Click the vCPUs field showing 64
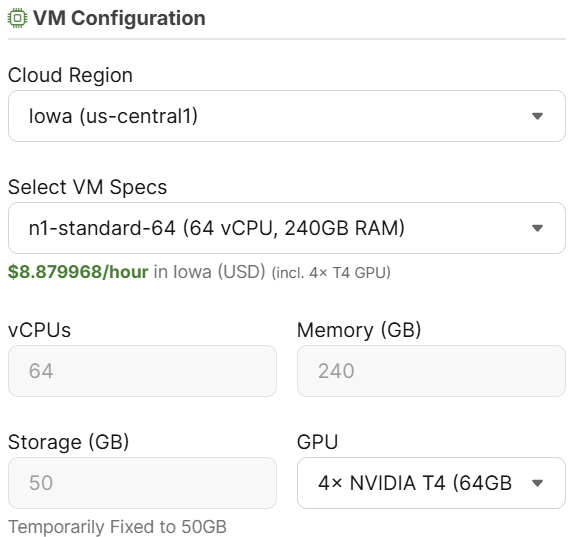The image size is (571, 537). pos(142,371)
